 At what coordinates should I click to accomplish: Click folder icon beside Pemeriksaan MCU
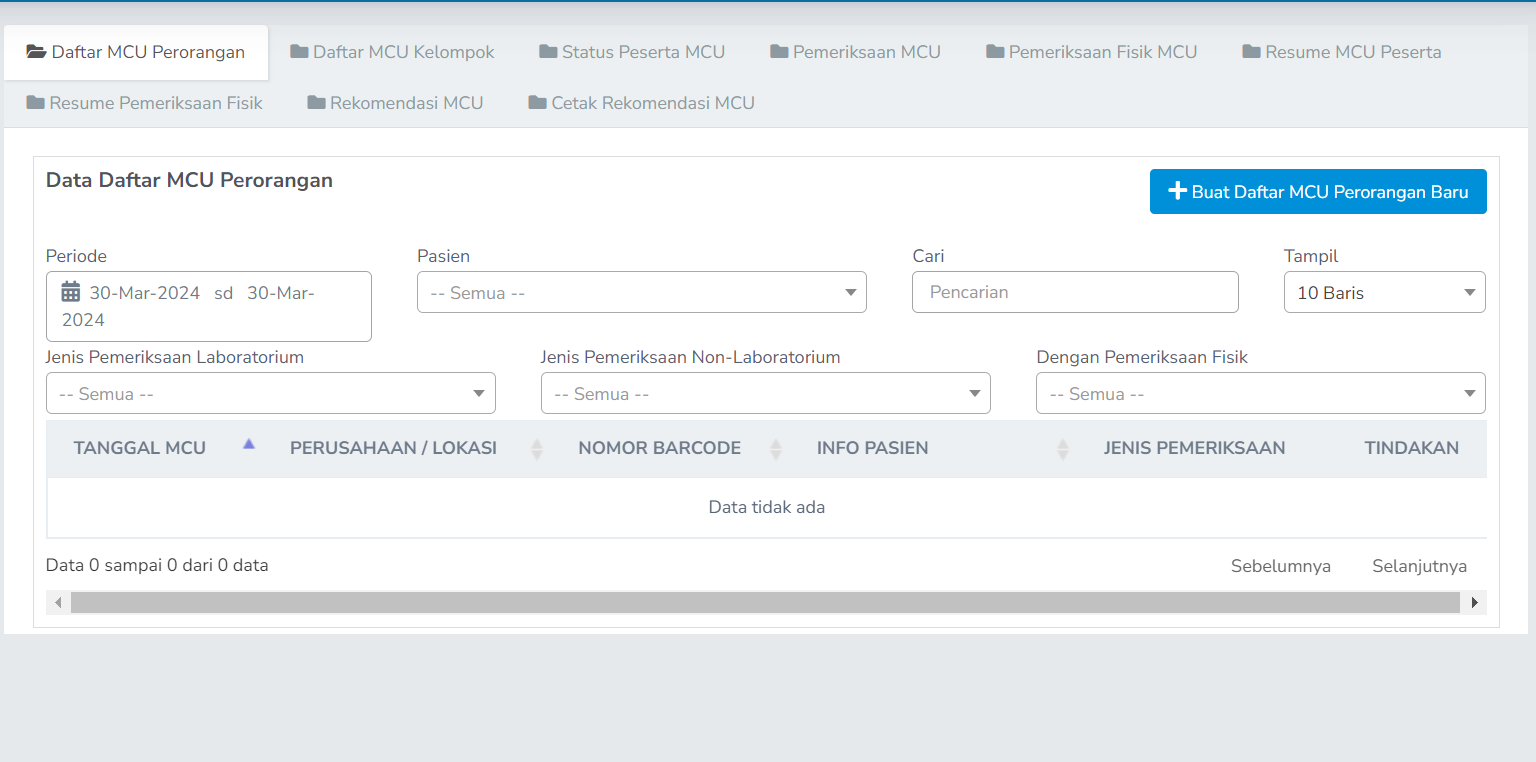(779, 52)
